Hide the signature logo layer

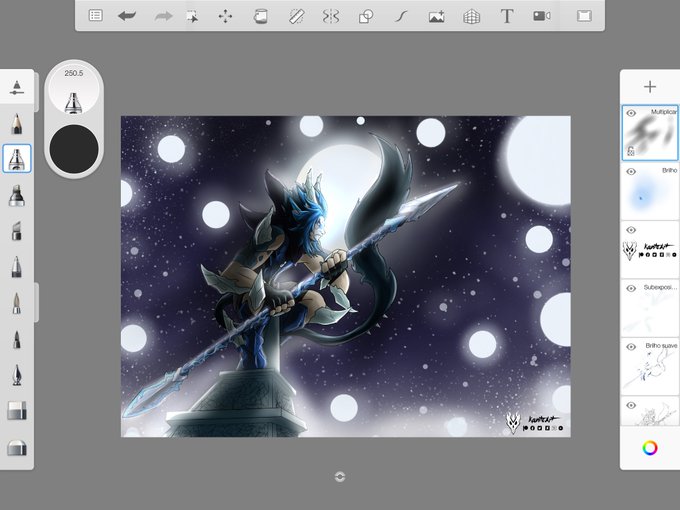pos(631,230)
